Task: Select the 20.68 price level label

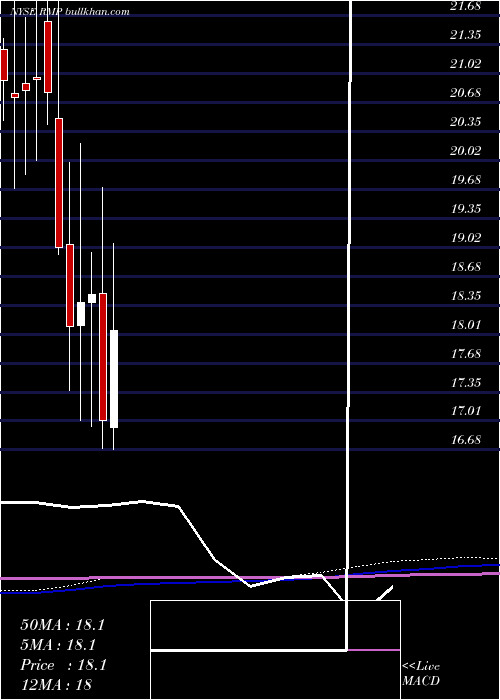Action: [x=466, y=93]
